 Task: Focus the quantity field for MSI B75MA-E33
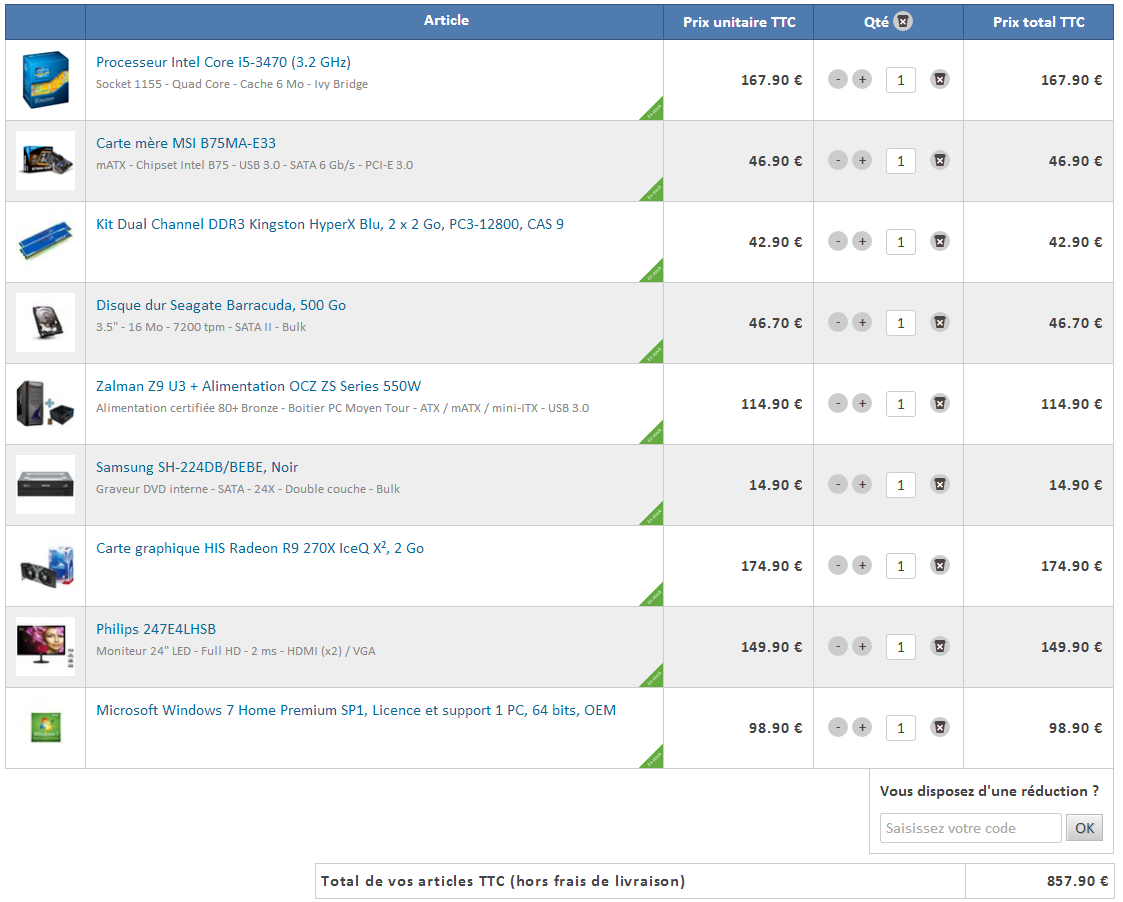[x=901, y=160]
